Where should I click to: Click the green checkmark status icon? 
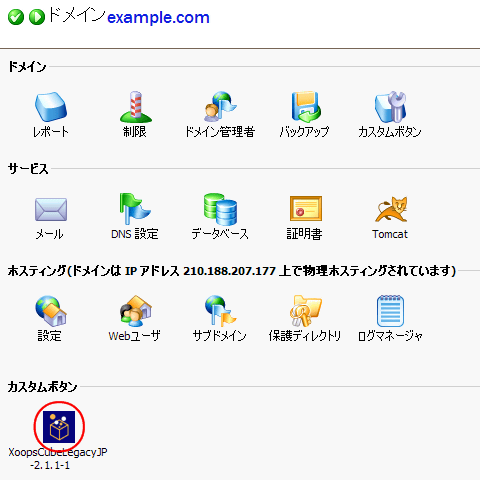16,17
